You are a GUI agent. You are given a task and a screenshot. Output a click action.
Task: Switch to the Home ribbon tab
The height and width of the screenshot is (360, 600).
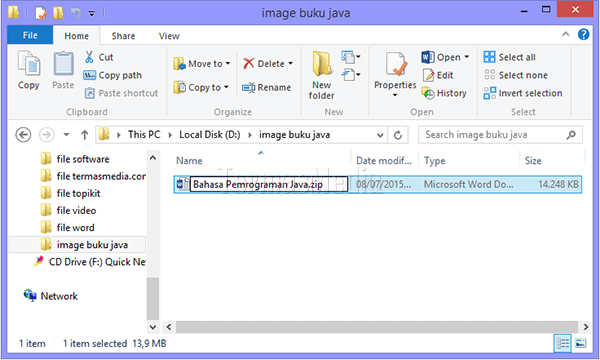point(77,36)
